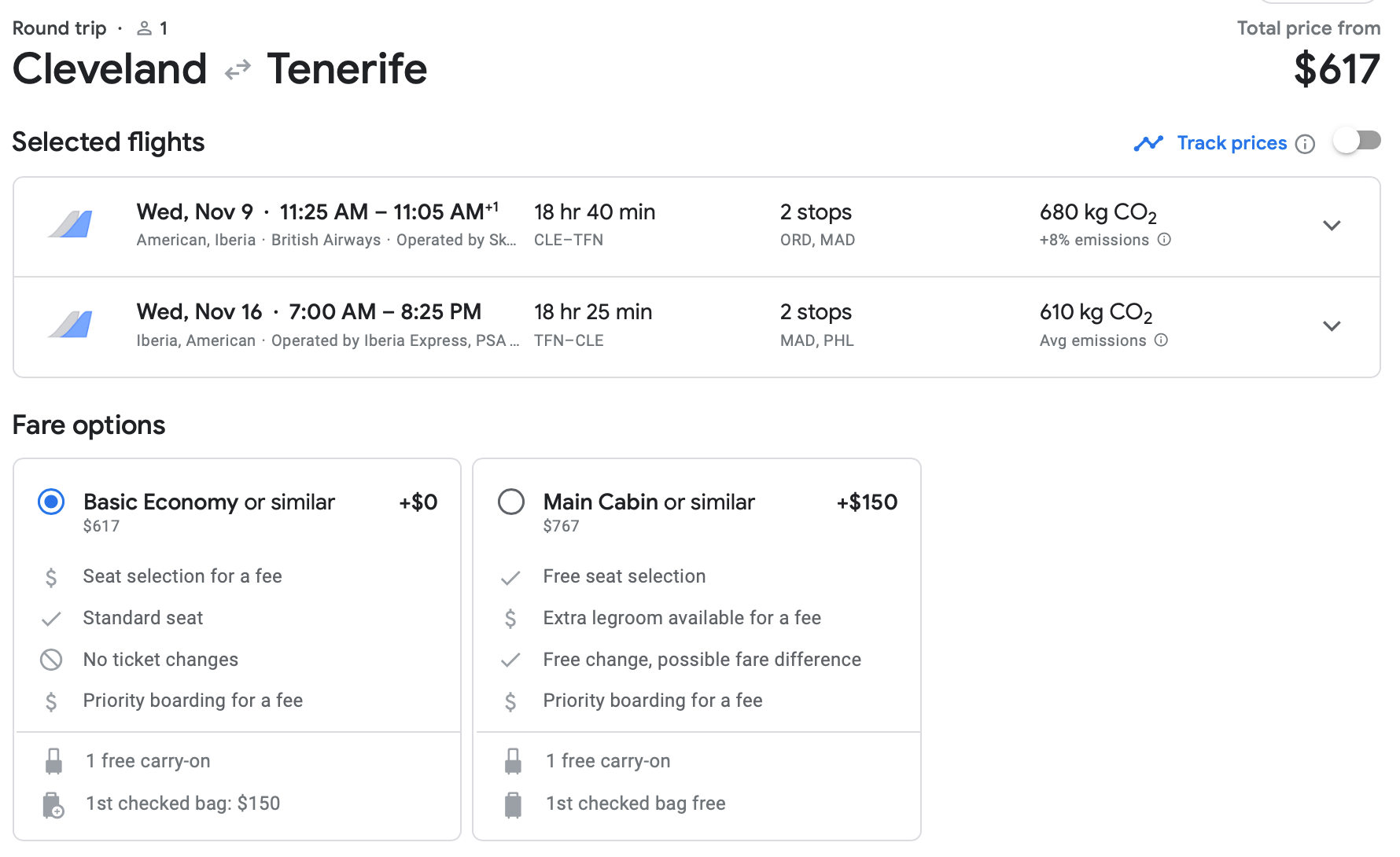Viewport: 1400px width, 857px height.
Task: Expand the Nov 16 return flight details
Action: click(x=1332, y=326)
